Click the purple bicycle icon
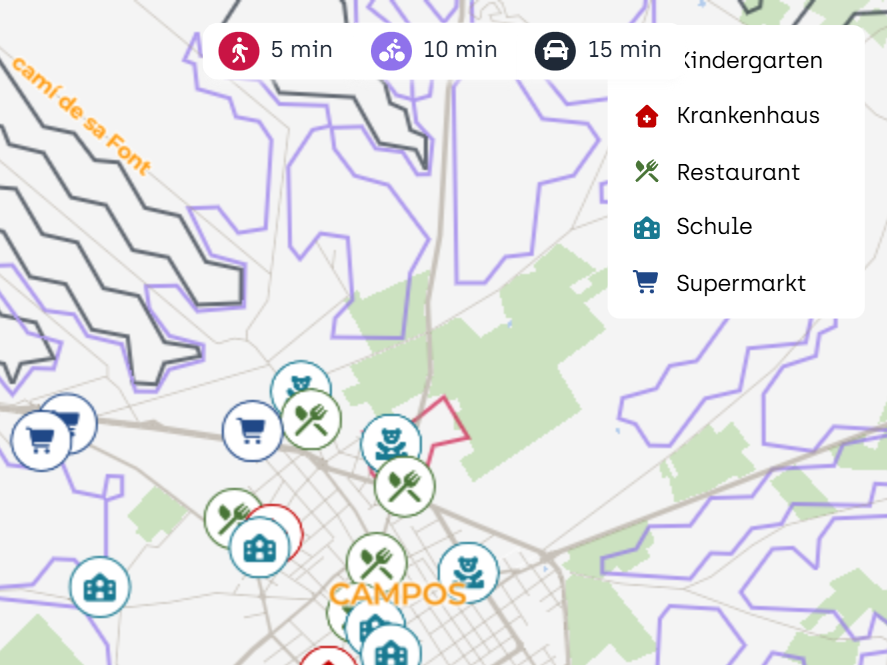This screenshot has width=887, height=665. click(391, 51)
